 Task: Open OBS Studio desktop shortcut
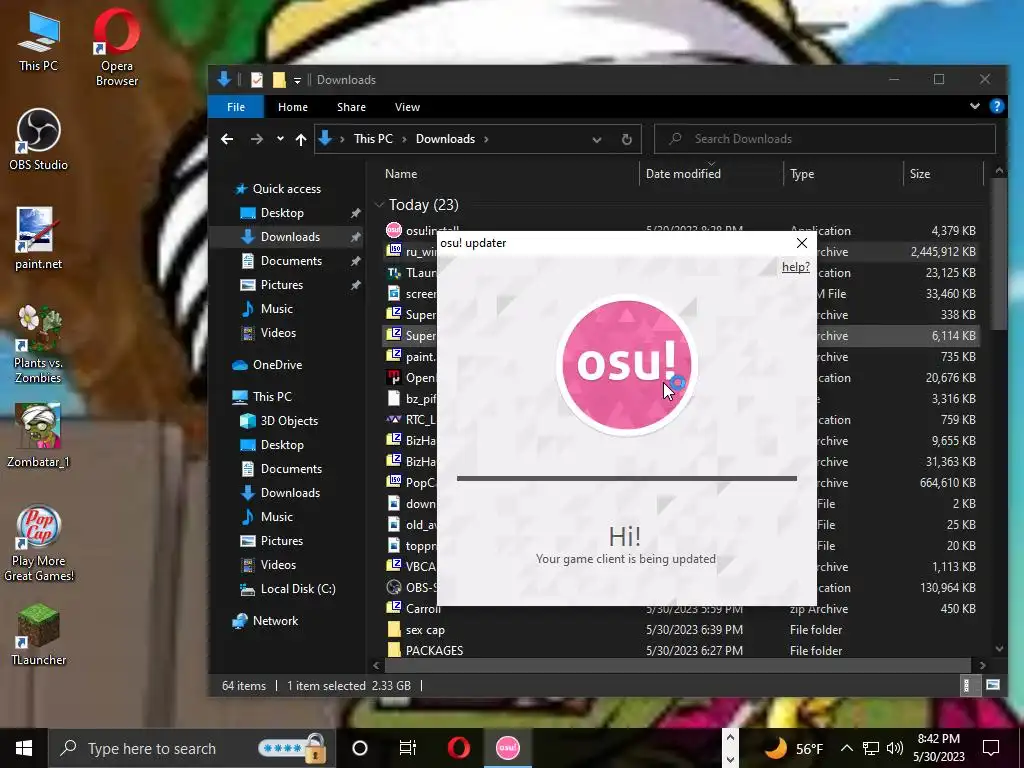(38, 139)
